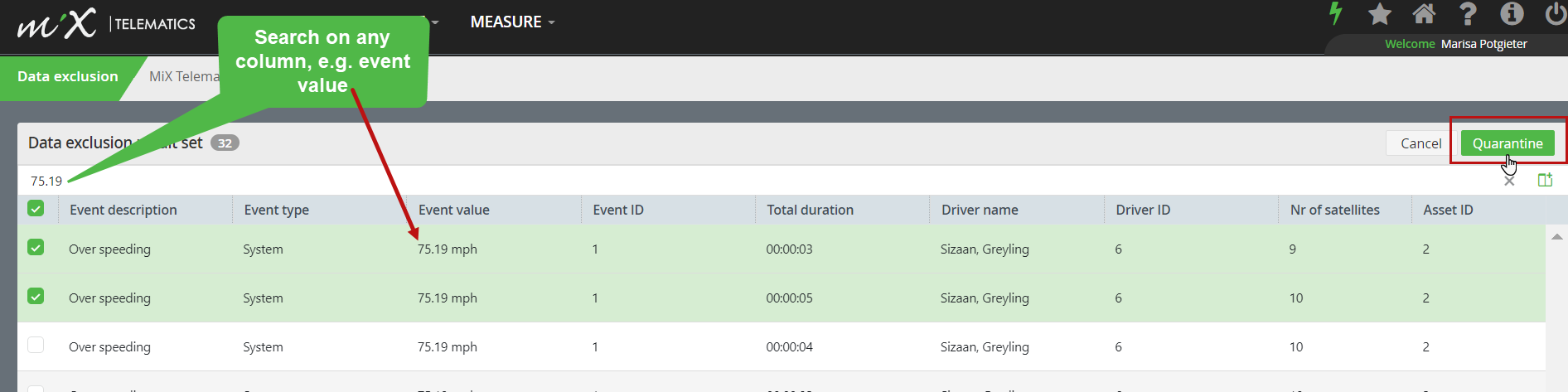1568x392 pixels.
Task: Click the green lightning bolt icon
Action: [1335, 13]
